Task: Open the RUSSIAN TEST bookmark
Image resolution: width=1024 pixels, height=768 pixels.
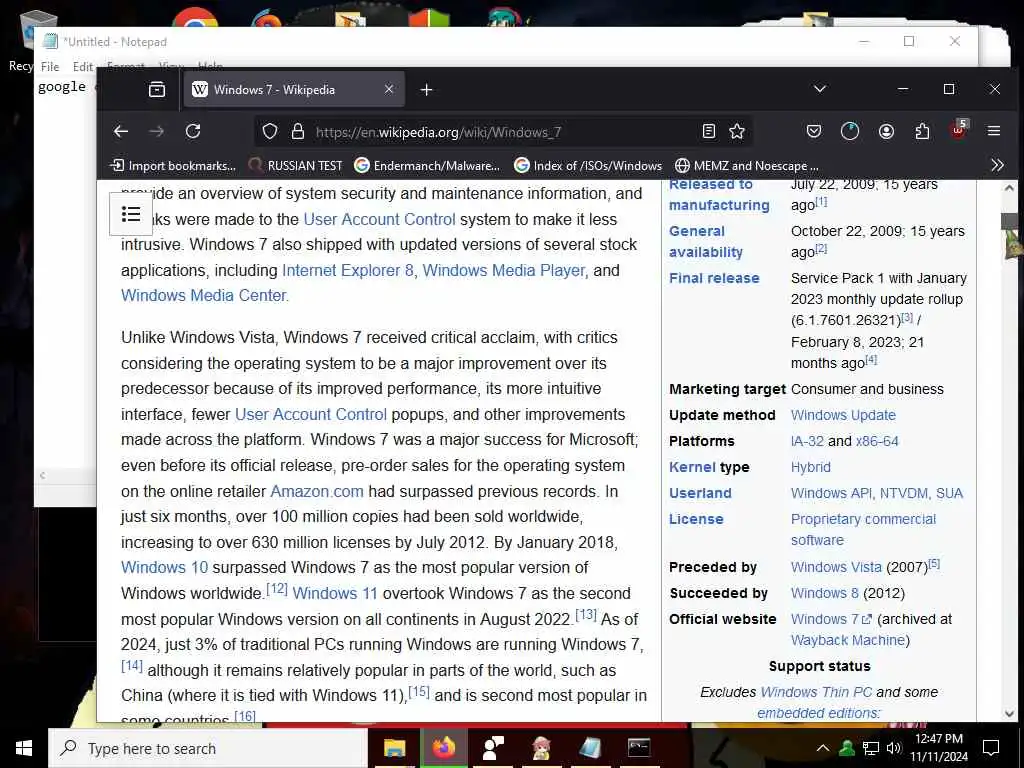Action: click(295, 166)
